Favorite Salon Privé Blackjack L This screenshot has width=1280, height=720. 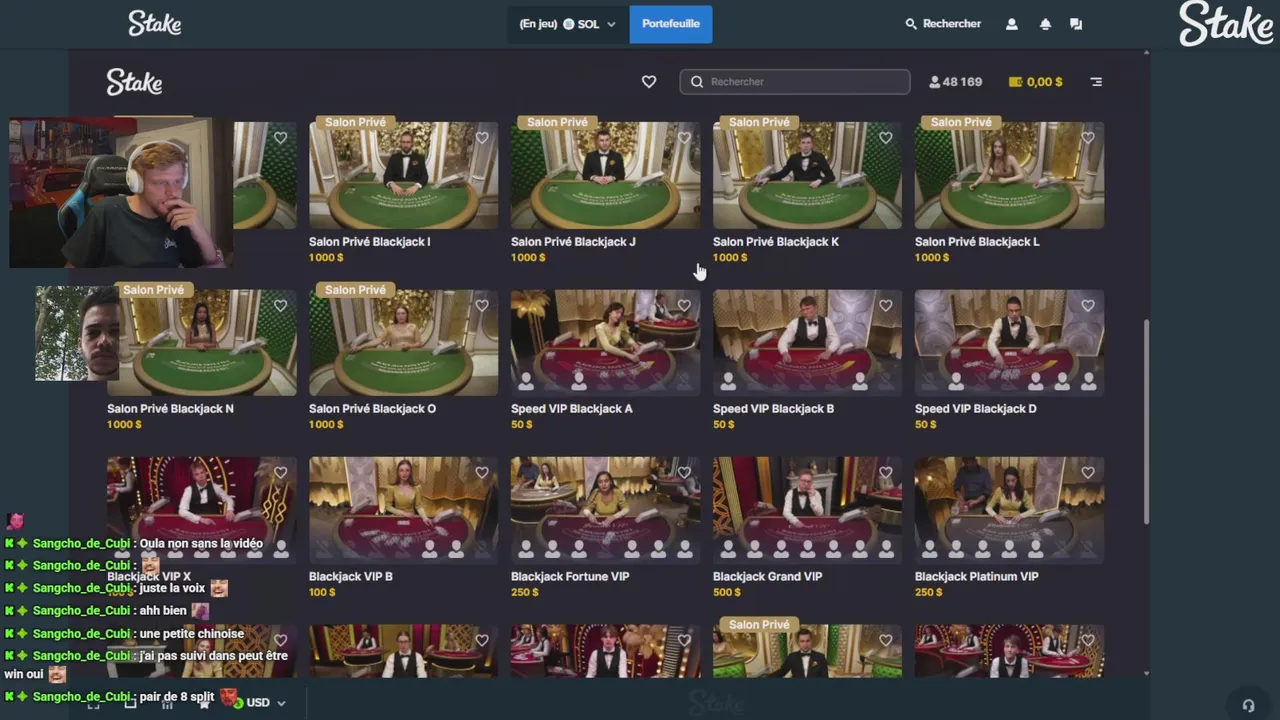(x=1088, y=138)
